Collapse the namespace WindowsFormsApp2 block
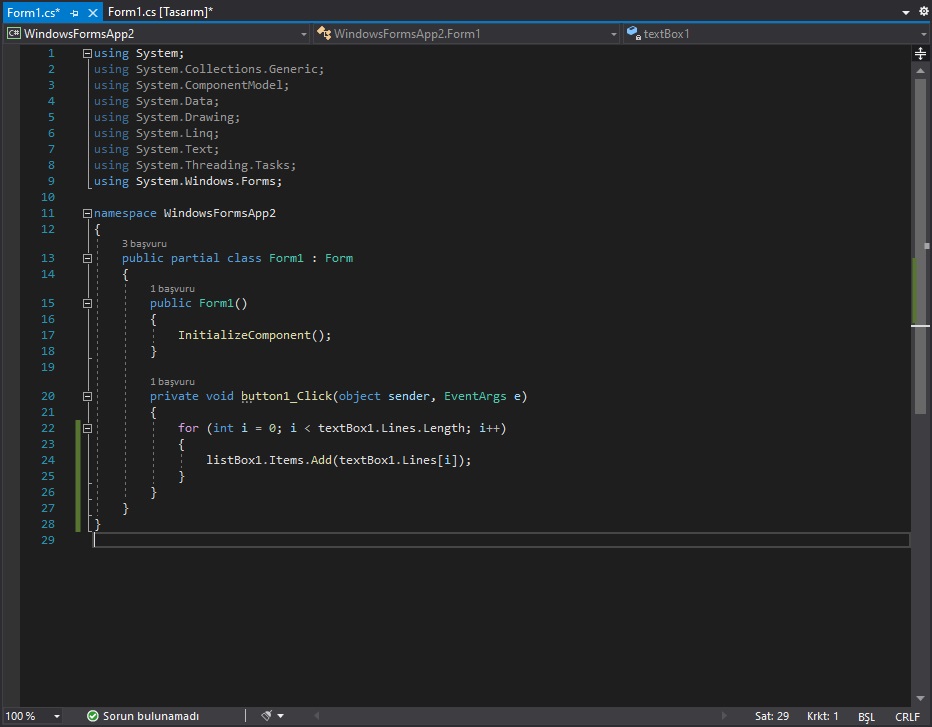This screenshot has width=932, height=727. (x=87, y=213)
